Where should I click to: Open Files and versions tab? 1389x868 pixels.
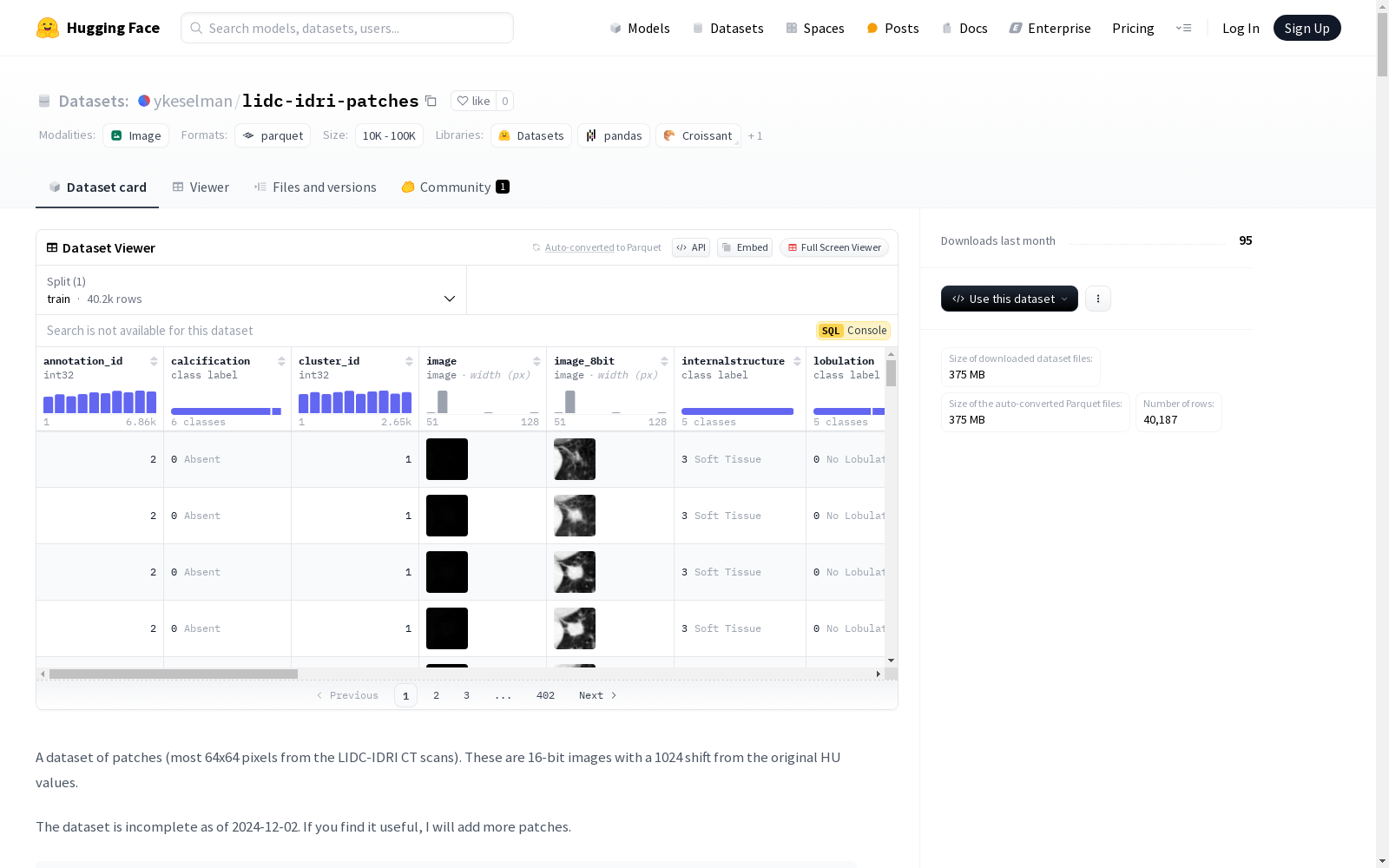click(315, 187)
